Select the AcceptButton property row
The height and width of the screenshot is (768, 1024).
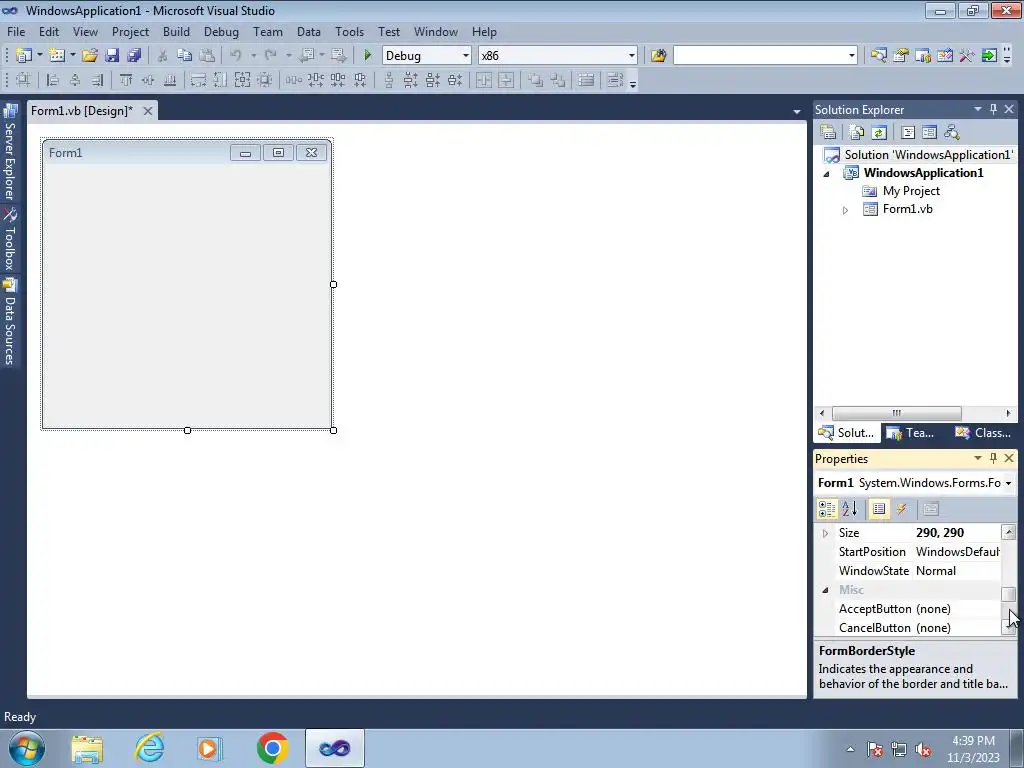(911, 609)
